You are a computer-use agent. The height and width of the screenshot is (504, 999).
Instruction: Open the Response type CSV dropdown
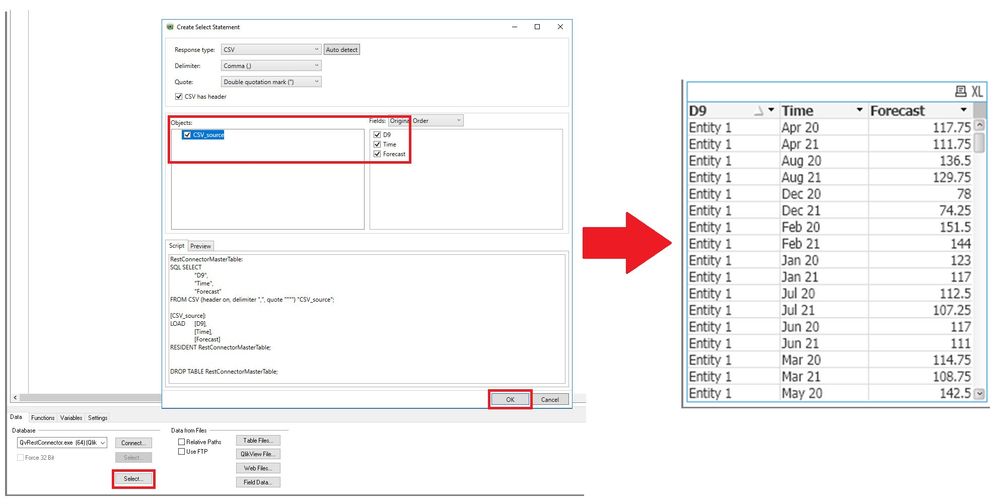click(x=271, y=50)
